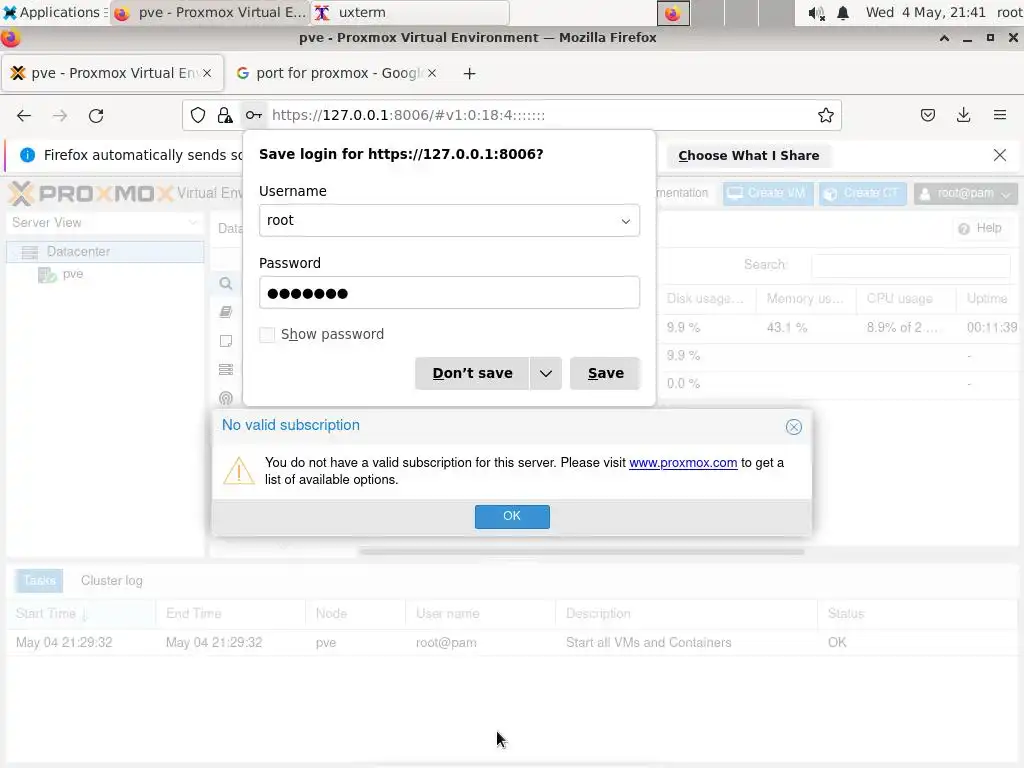Click the blank square icon in Datacenter menu
Image resolution: width=1024 pixels, height=768 pixels.
click(x=225, y=341)
